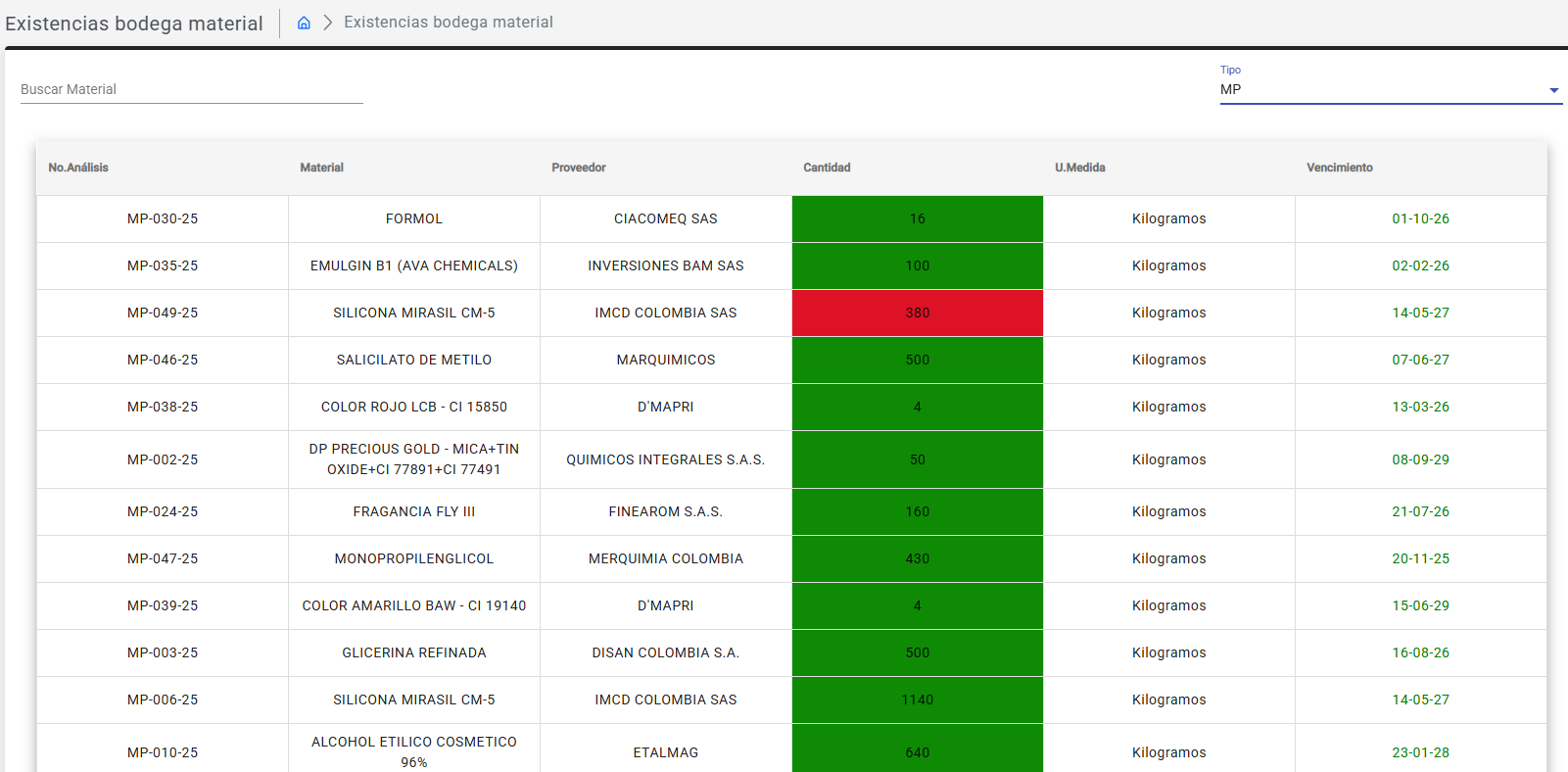Screen dimensions: 1568x772
Task: Click the QUIMICOS INTEGRALES S.A.S. provider cell
Action: pyautogui.click(x=665, y=459)
